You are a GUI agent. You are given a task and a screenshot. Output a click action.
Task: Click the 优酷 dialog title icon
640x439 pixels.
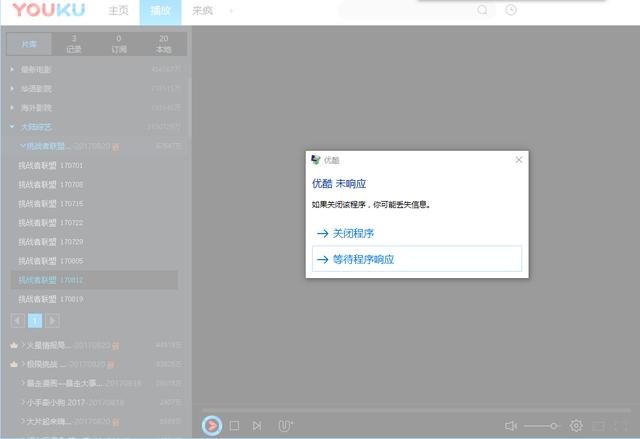316,160
